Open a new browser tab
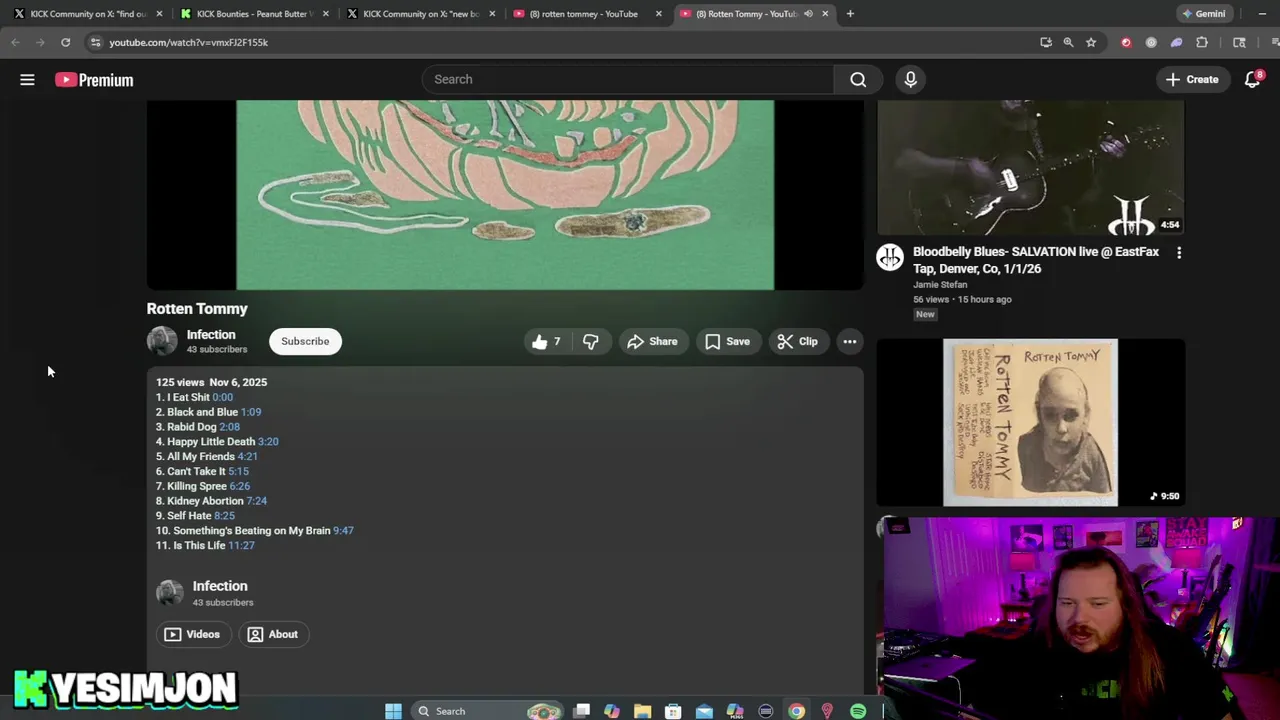The height and width of the screenshot is (720, 1280). pos(850,14)
